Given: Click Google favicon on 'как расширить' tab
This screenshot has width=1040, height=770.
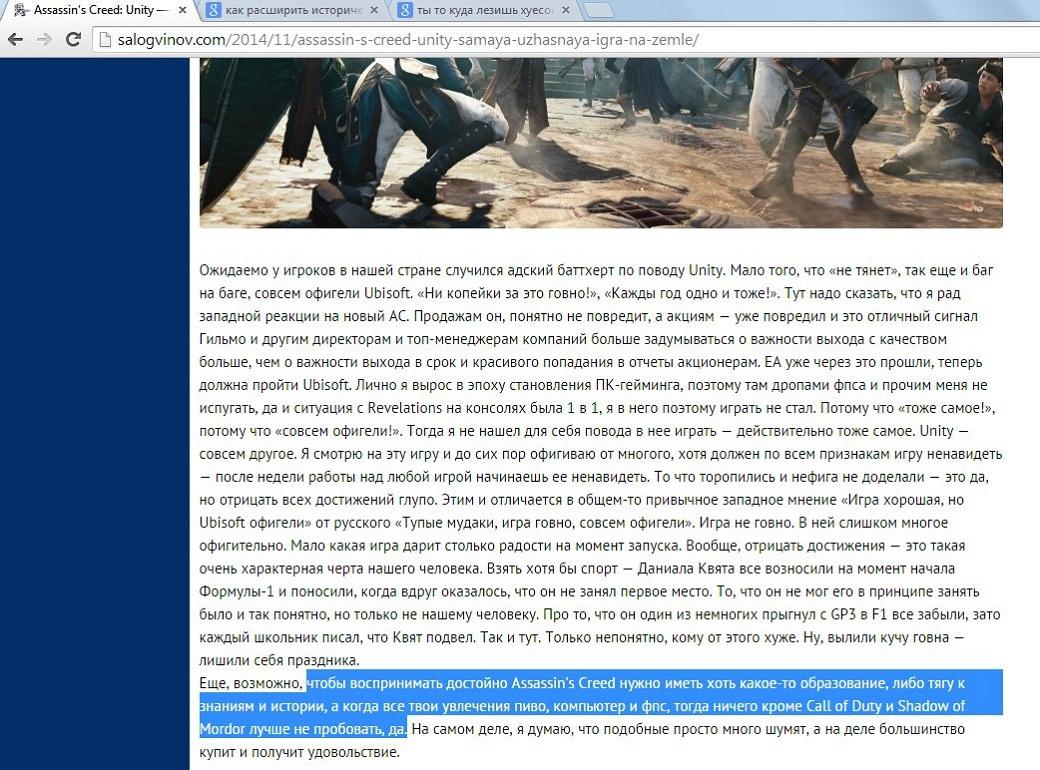Looking at the screenshot, I should click(213, 10).
